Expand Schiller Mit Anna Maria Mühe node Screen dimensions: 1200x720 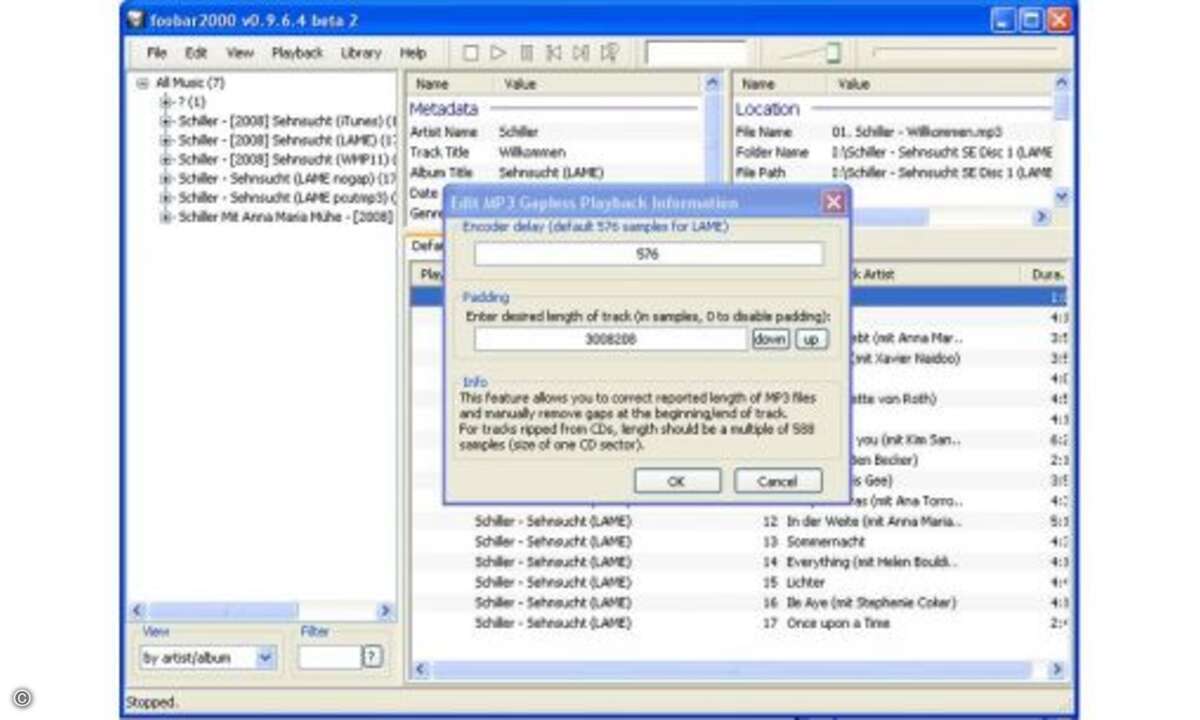tap(165, 216)
